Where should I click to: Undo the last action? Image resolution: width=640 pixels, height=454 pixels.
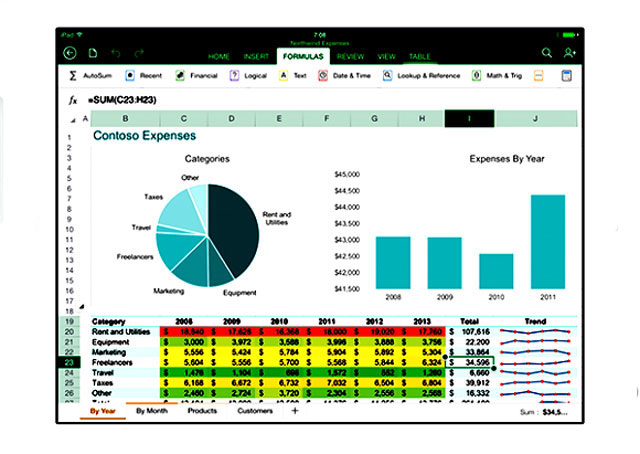[116, 53]
